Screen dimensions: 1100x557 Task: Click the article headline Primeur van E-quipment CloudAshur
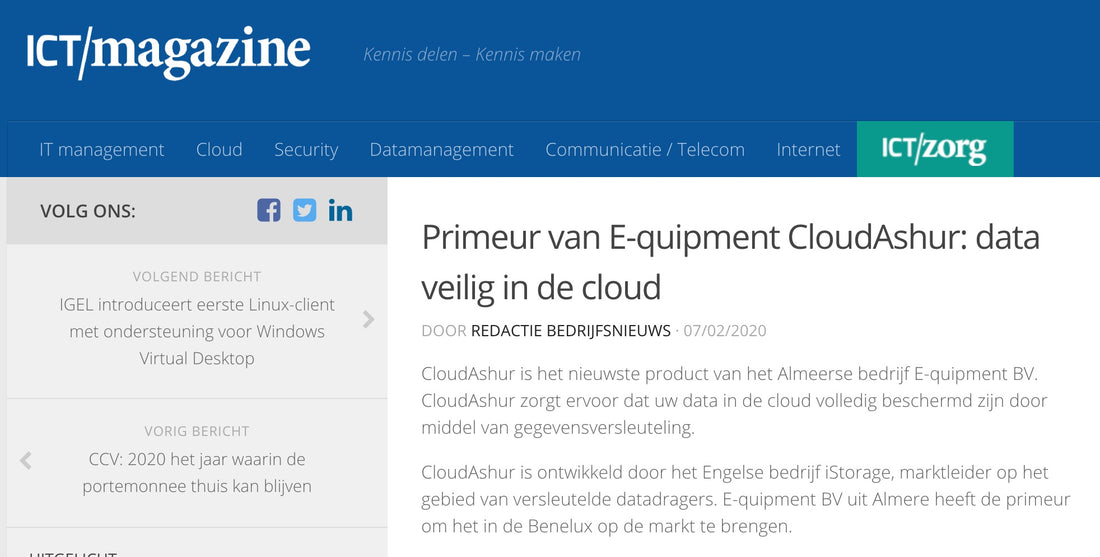click(730, 262)
